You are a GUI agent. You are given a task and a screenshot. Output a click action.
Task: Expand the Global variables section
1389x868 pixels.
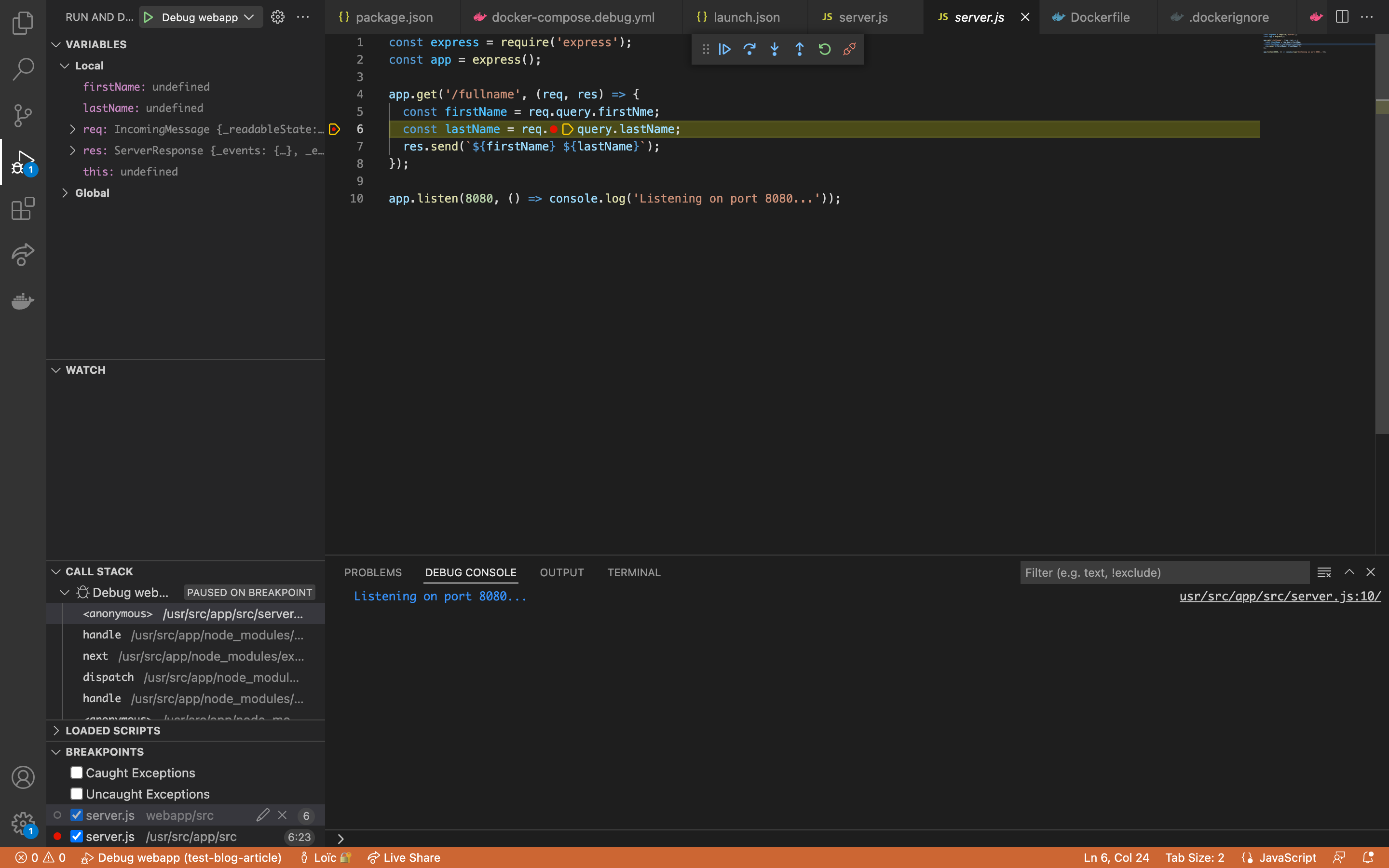(64, 192)
